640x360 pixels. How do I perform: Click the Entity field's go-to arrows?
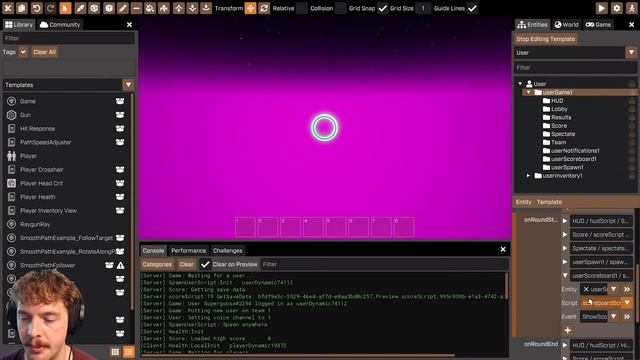(627, 289)
